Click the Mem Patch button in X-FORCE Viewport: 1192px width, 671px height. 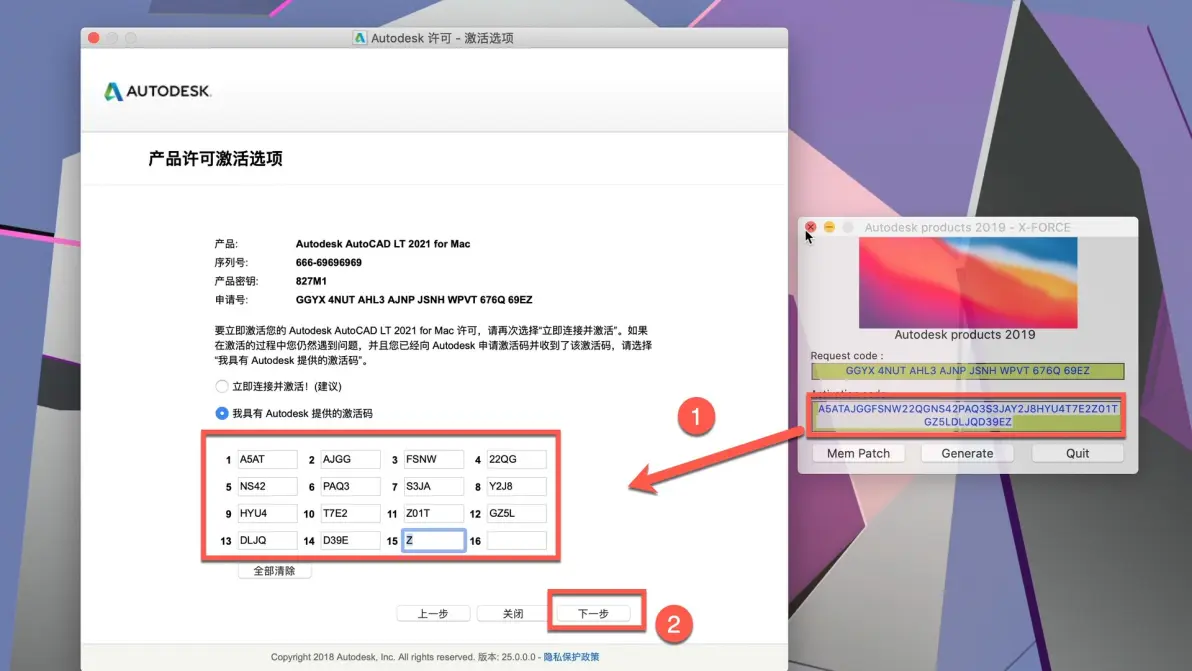coord(858,454)
